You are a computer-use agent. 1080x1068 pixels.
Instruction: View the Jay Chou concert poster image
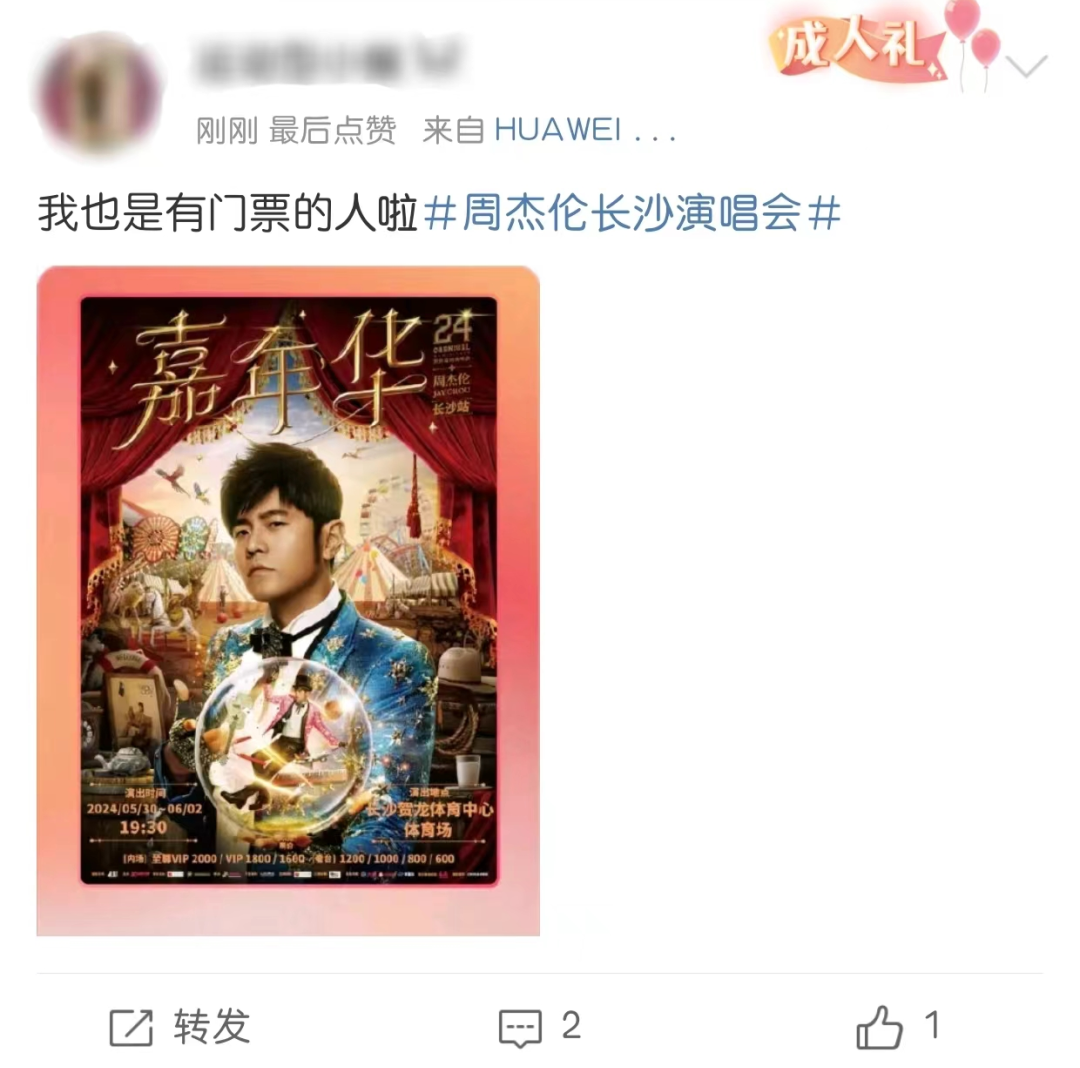(x=288, y=600)
